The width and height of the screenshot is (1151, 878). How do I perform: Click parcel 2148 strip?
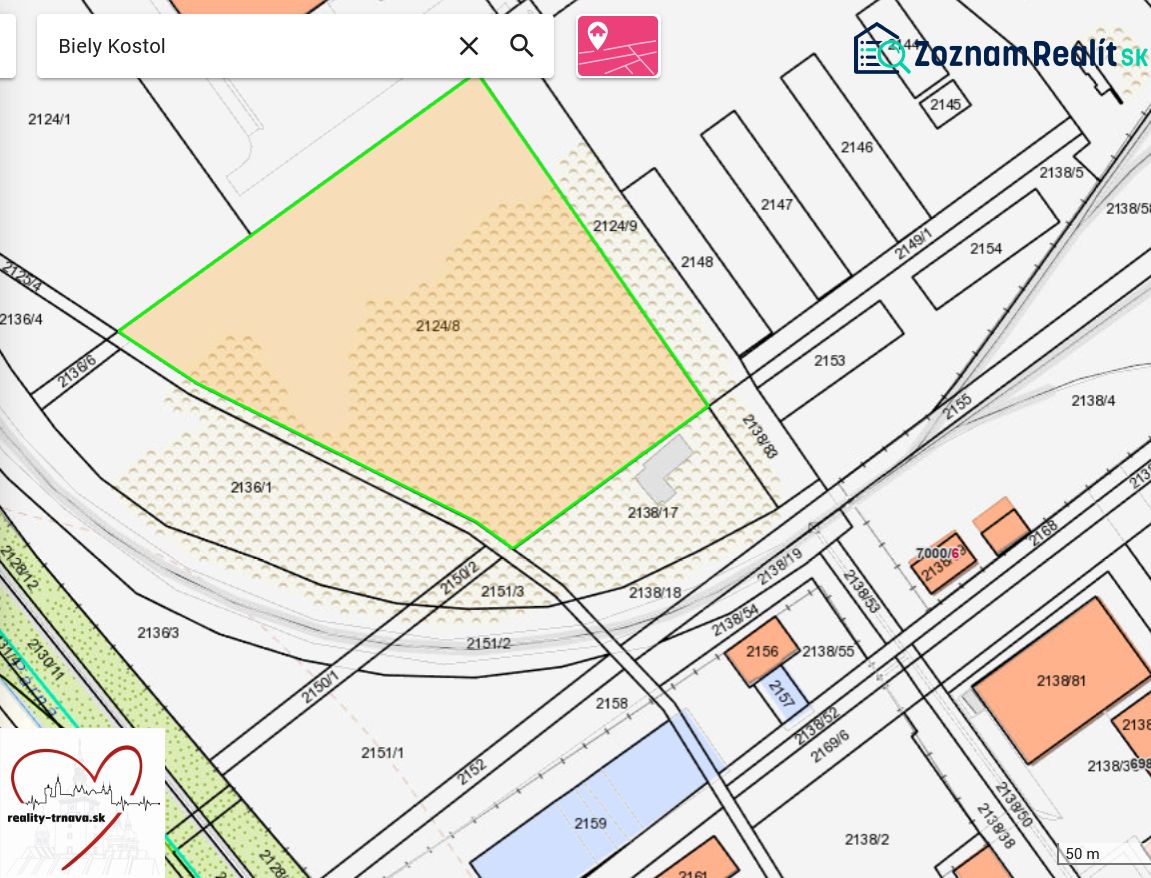pyautogui.click(x=697, y=261)
